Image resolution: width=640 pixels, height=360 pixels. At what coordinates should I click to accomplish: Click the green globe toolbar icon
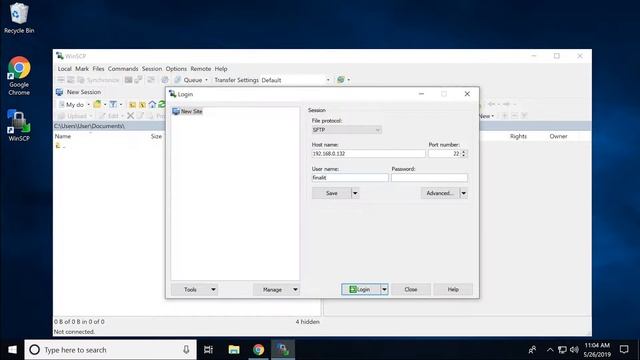340,80
